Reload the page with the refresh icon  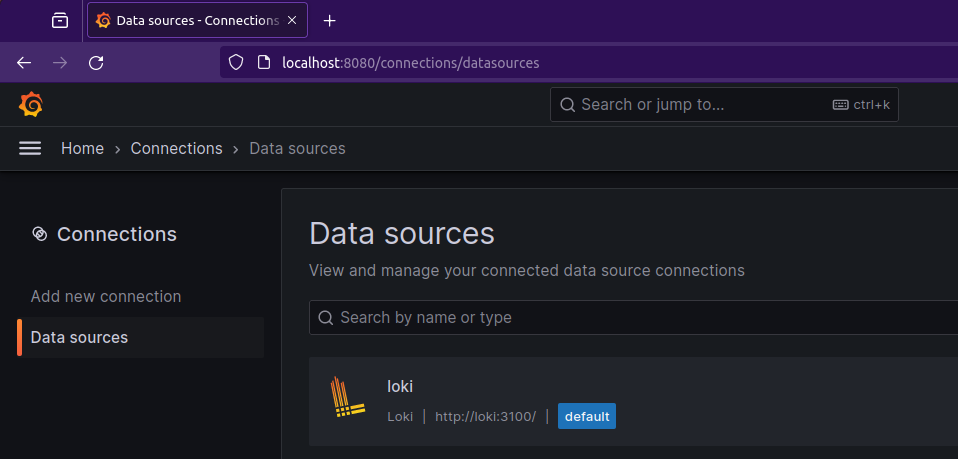96,62
